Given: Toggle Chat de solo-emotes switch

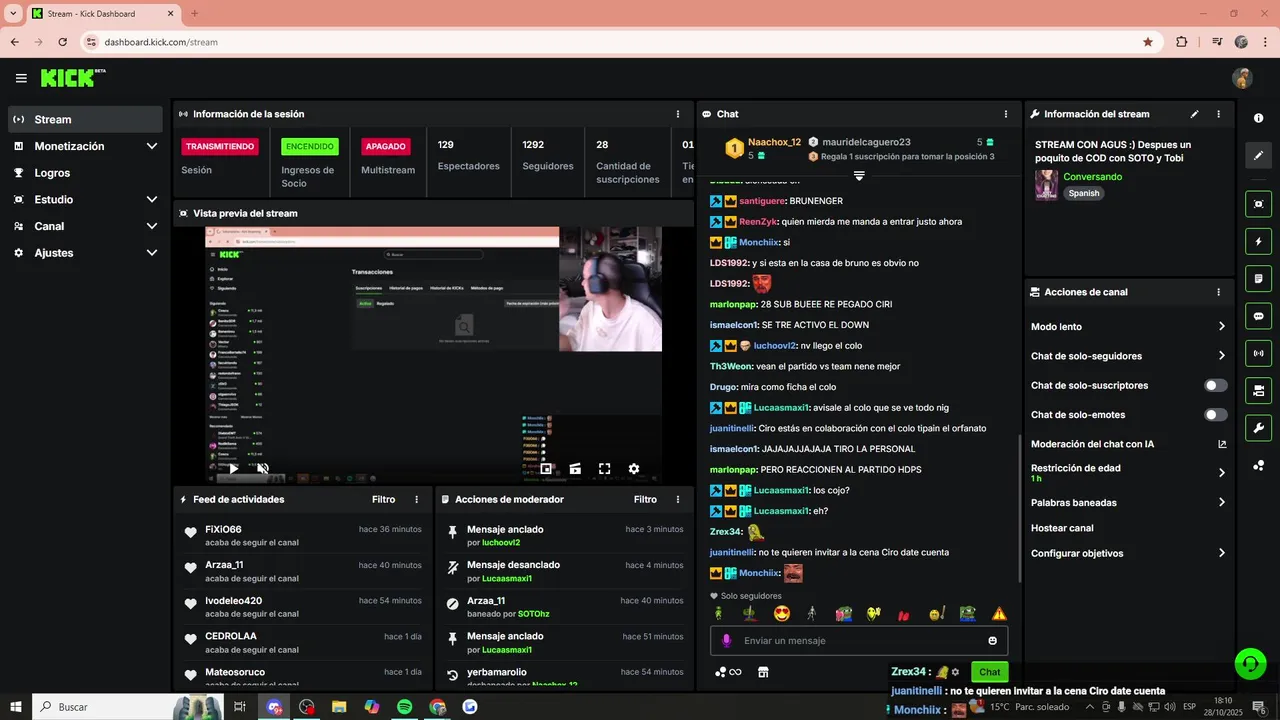Looking at the screenshot, I should point(1216,415).
